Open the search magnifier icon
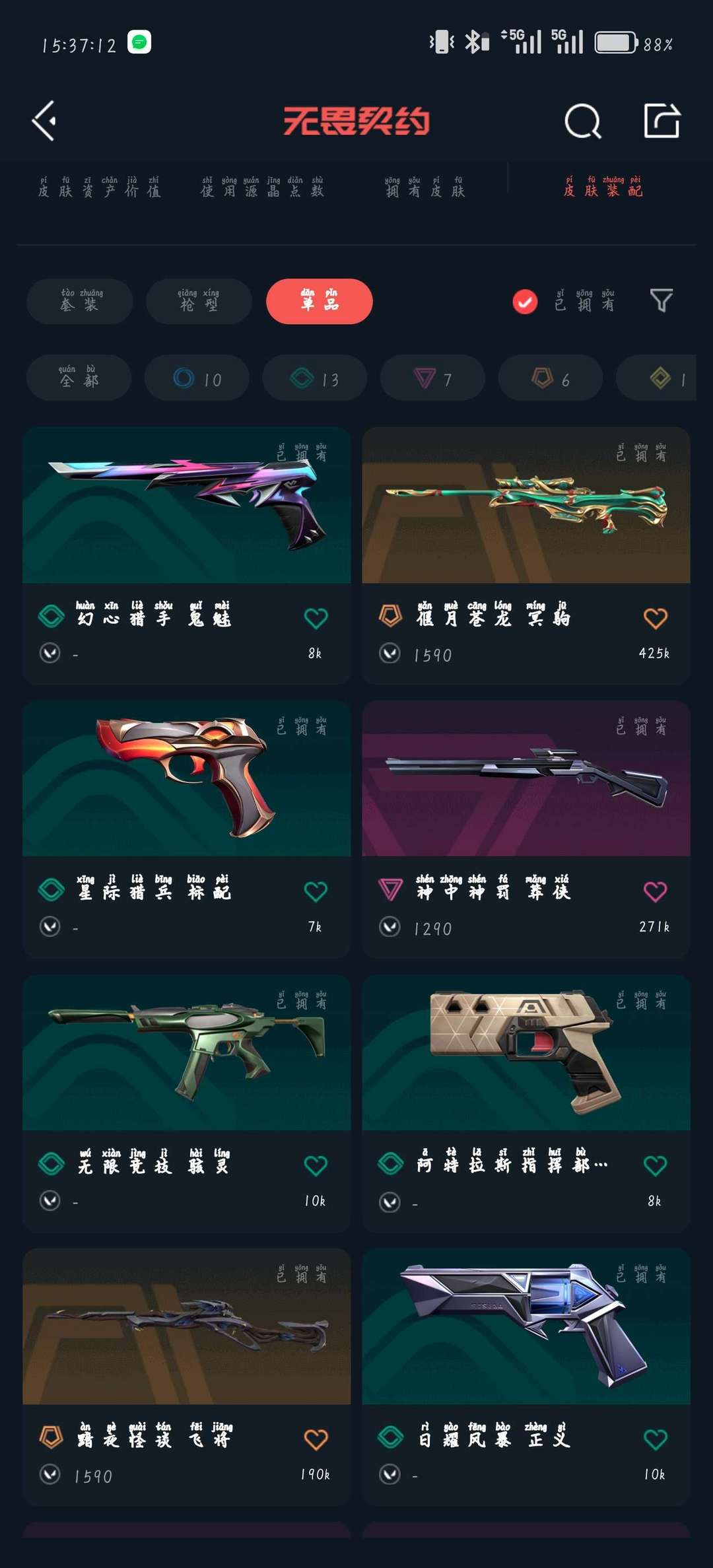 click(583, 121)
